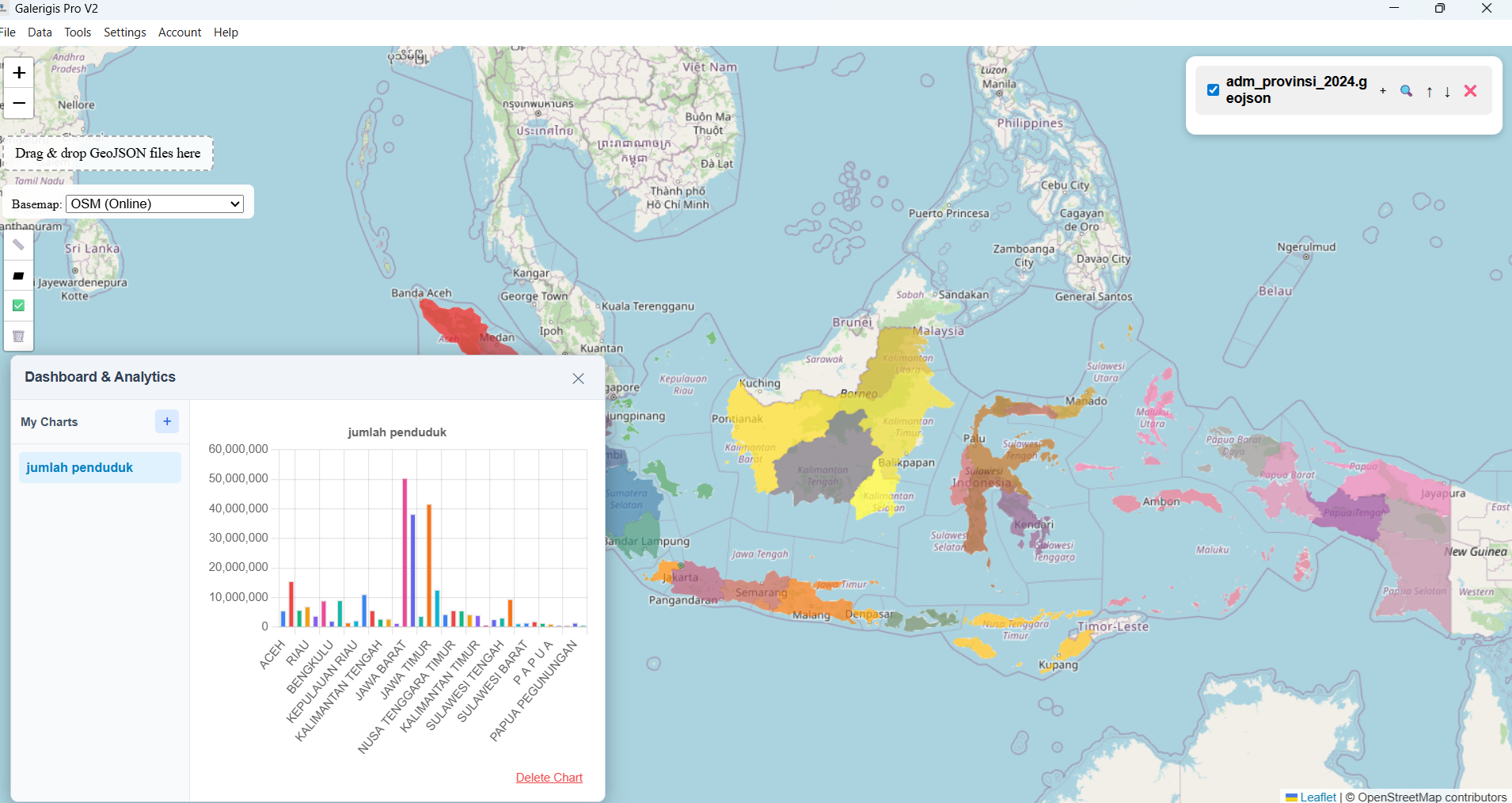Click the plus icon beside the layer name

tap(1383, 91)
